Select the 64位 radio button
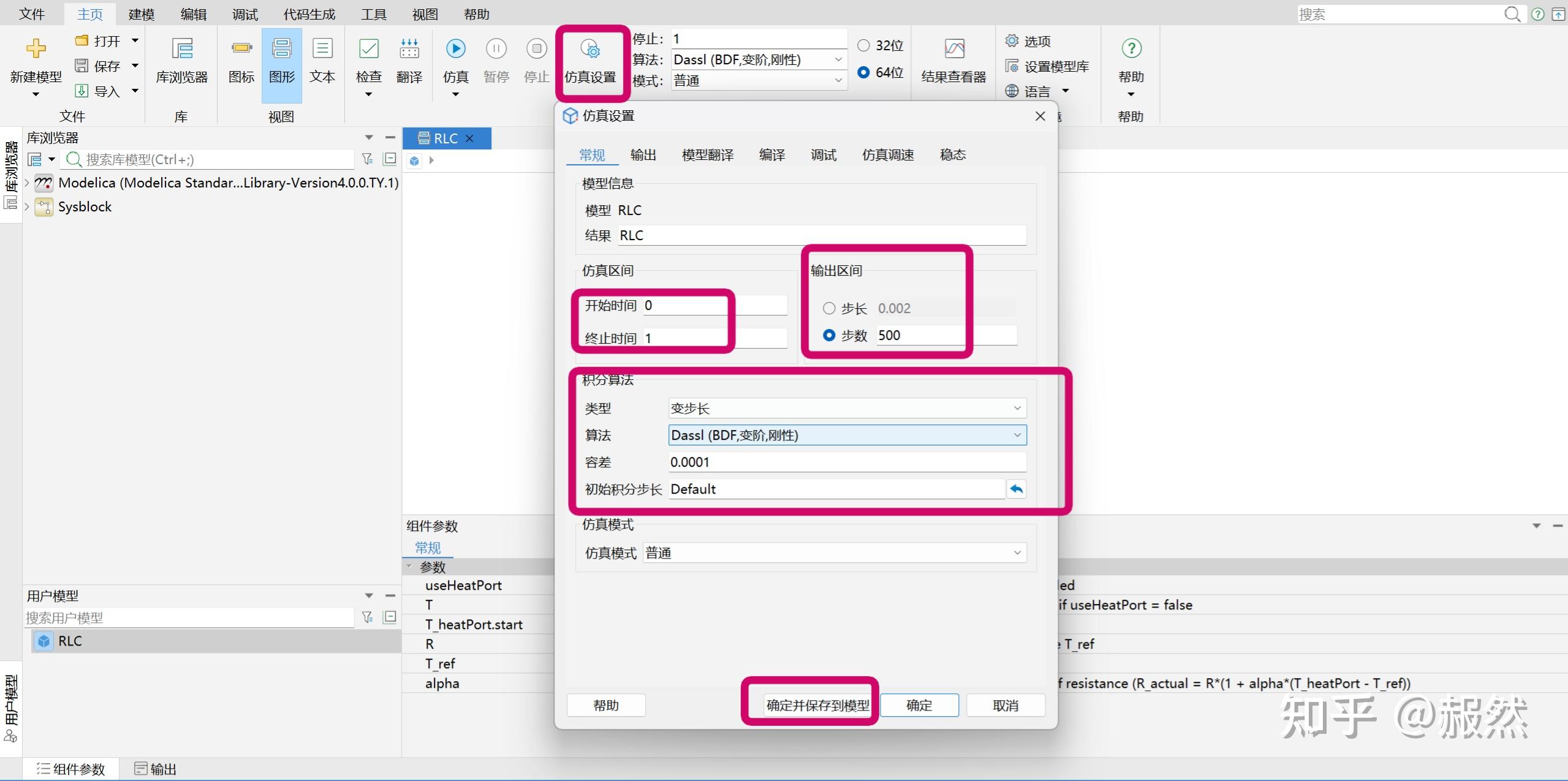The width and height of the screenshot is (1568, 781). (863, 72)
